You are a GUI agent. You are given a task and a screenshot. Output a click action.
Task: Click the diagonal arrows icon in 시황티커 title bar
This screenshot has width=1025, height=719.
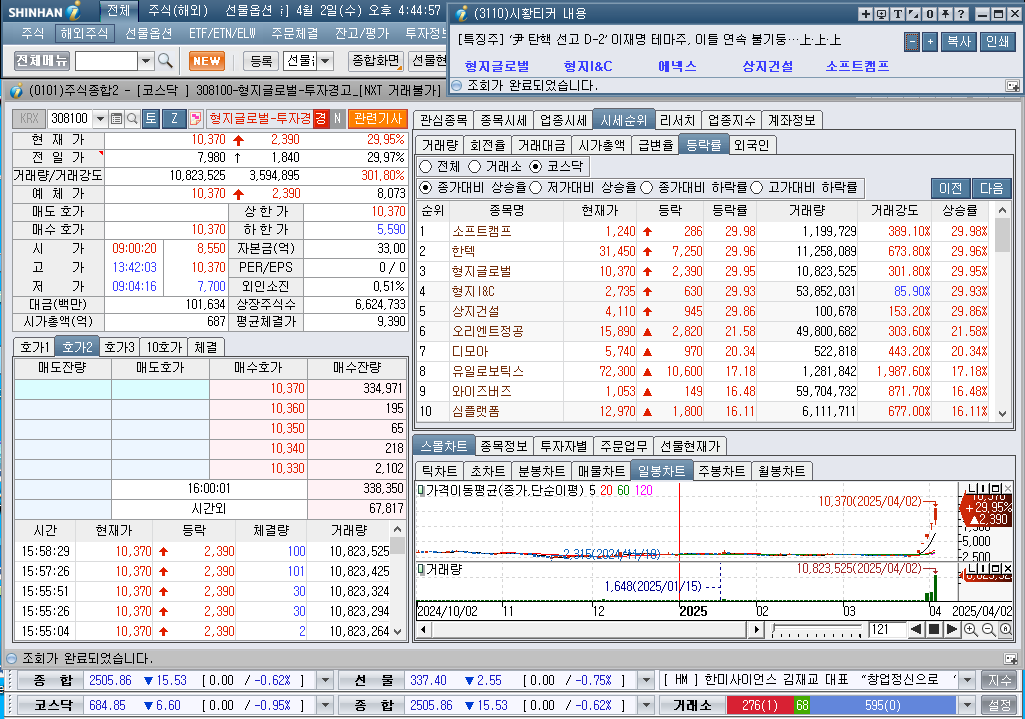pyautogui.click(x=913, y=14)
